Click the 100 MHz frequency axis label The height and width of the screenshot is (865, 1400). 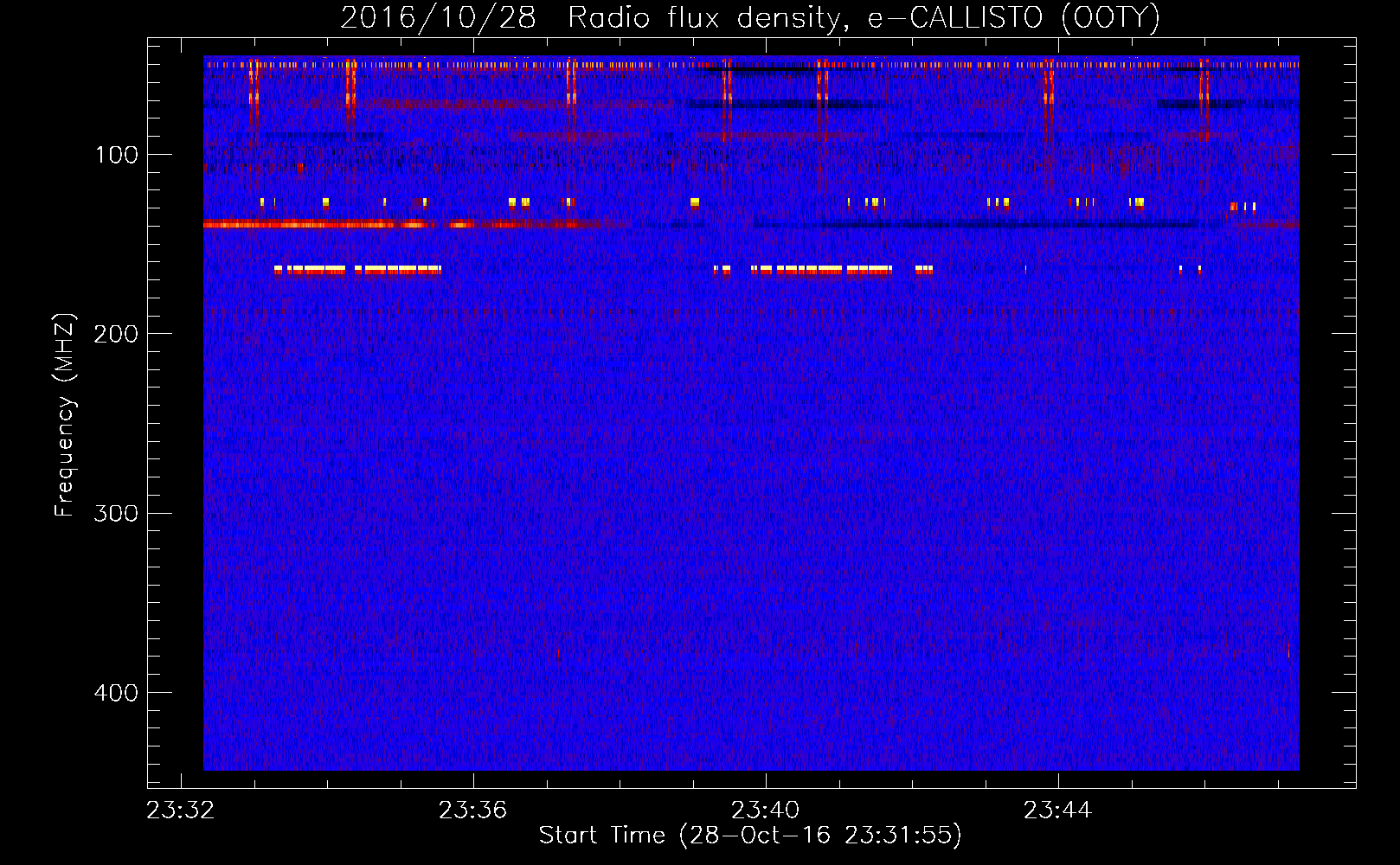tap(117, 155)
